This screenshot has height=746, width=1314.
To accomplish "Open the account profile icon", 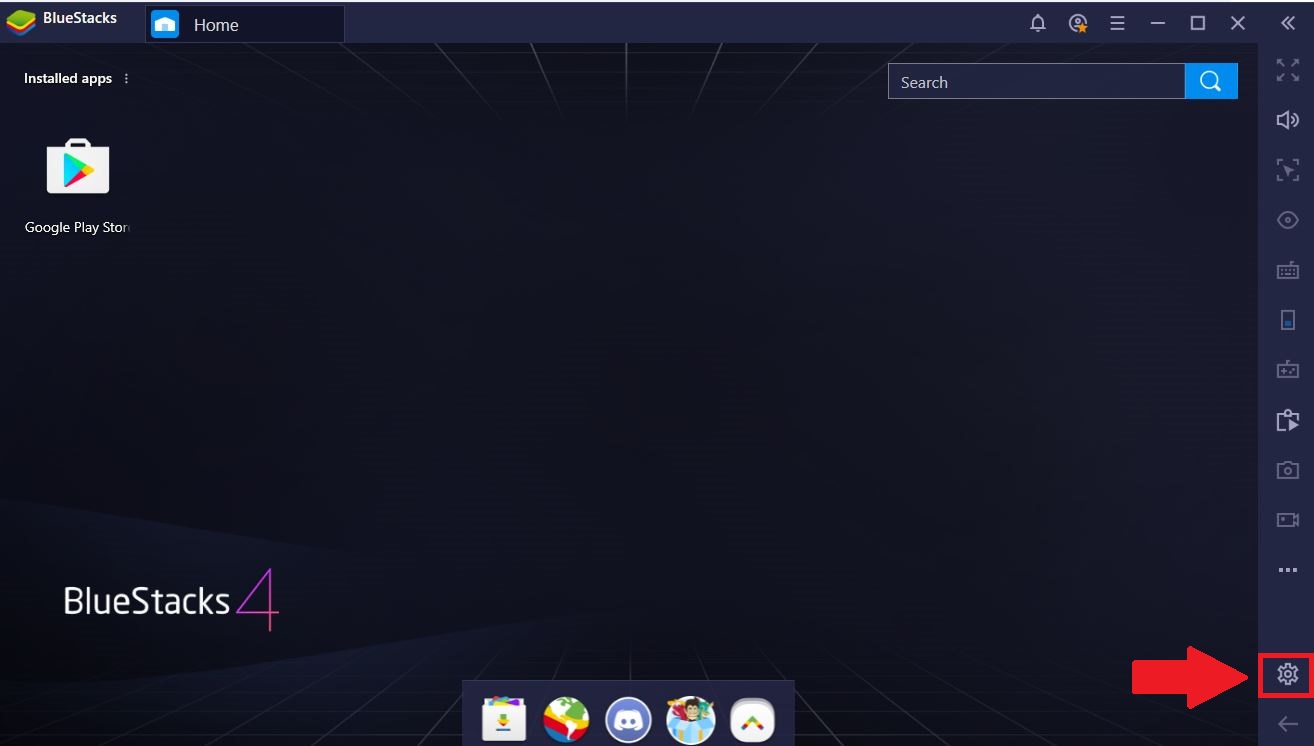I will (1078, 24).
